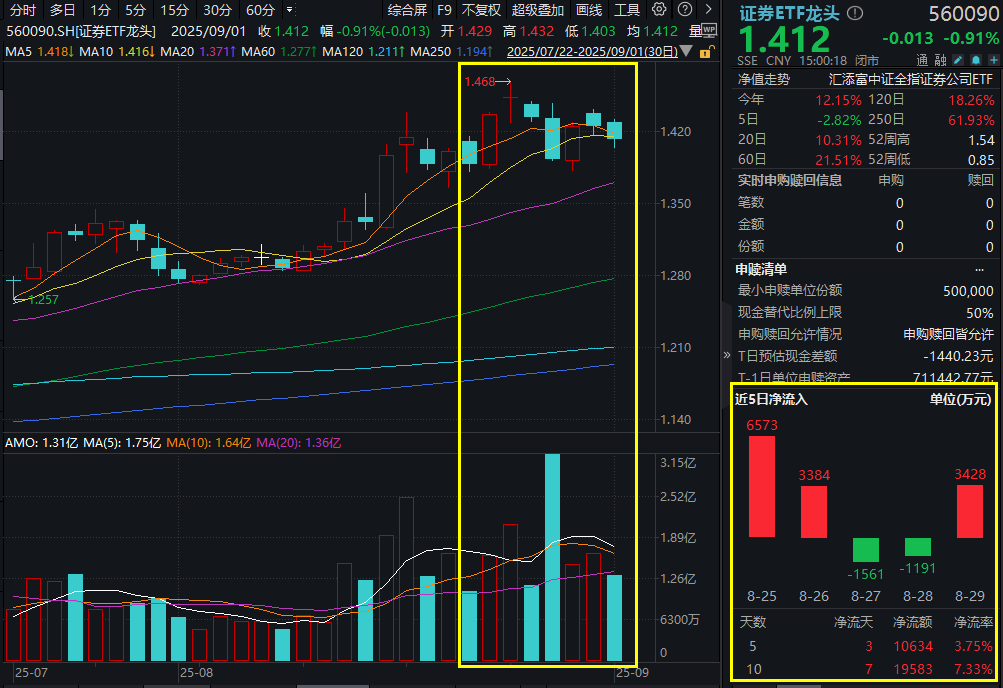The width and height of the screenshot is (1003, 688).
Task: Select the 15分 period tab
Action: coord(174,10)
